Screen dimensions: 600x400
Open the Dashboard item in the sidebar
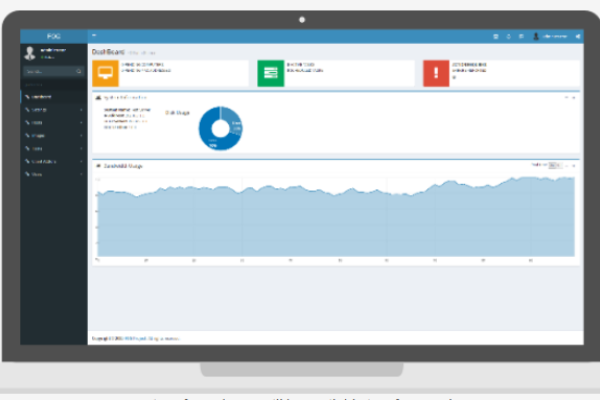tap(40, 96)
